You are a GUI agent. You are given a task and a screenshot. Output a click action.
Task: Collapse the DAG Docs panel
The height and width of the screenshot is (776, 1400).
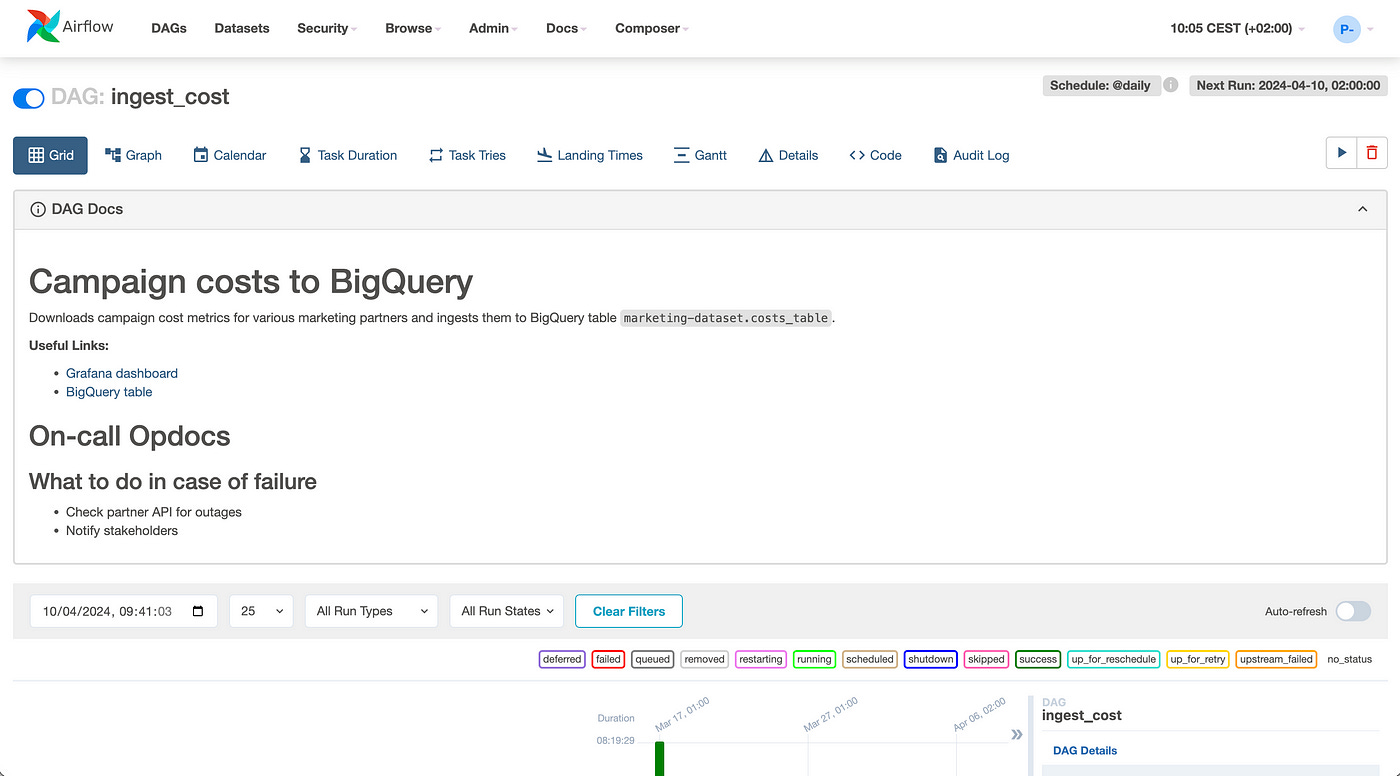1362,209
